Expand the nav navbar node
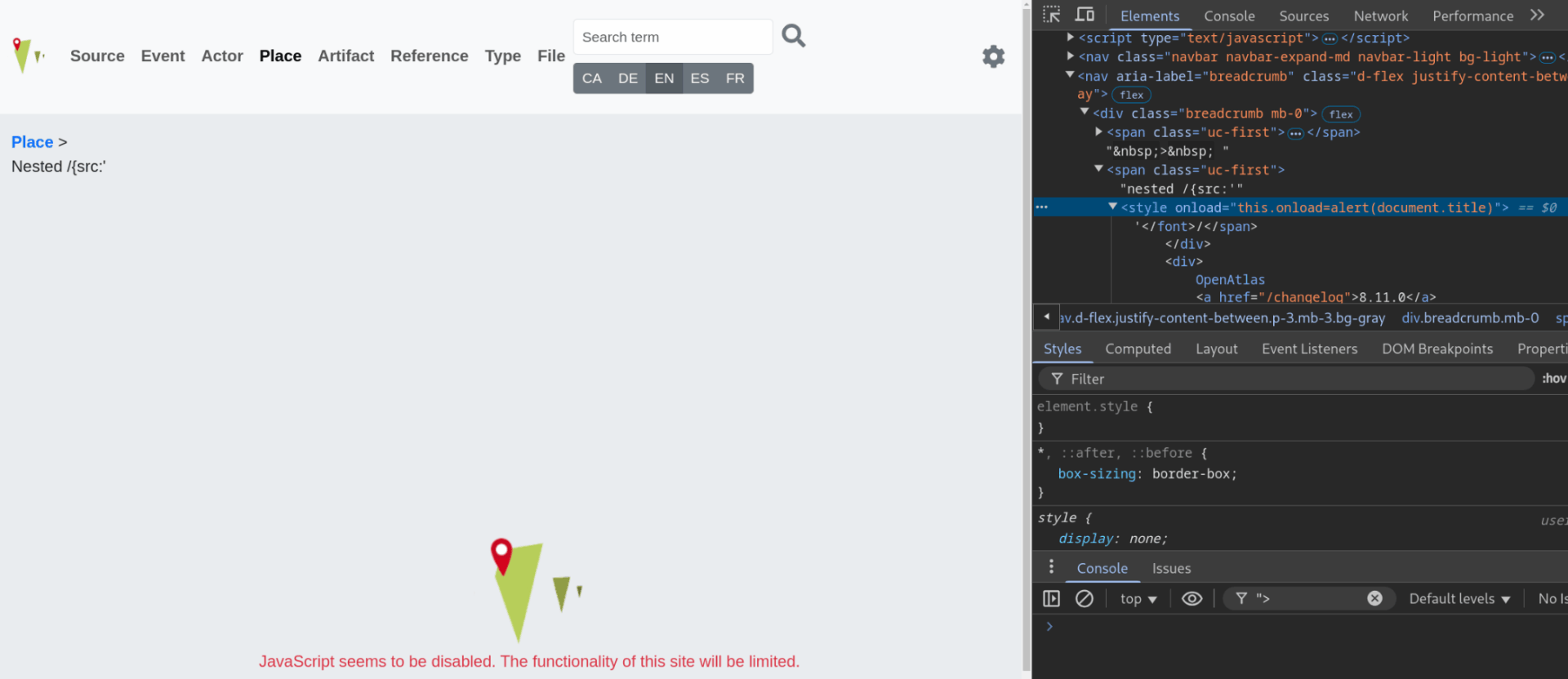Viewport: 1568px width, 679px height. pos(1070,55)
